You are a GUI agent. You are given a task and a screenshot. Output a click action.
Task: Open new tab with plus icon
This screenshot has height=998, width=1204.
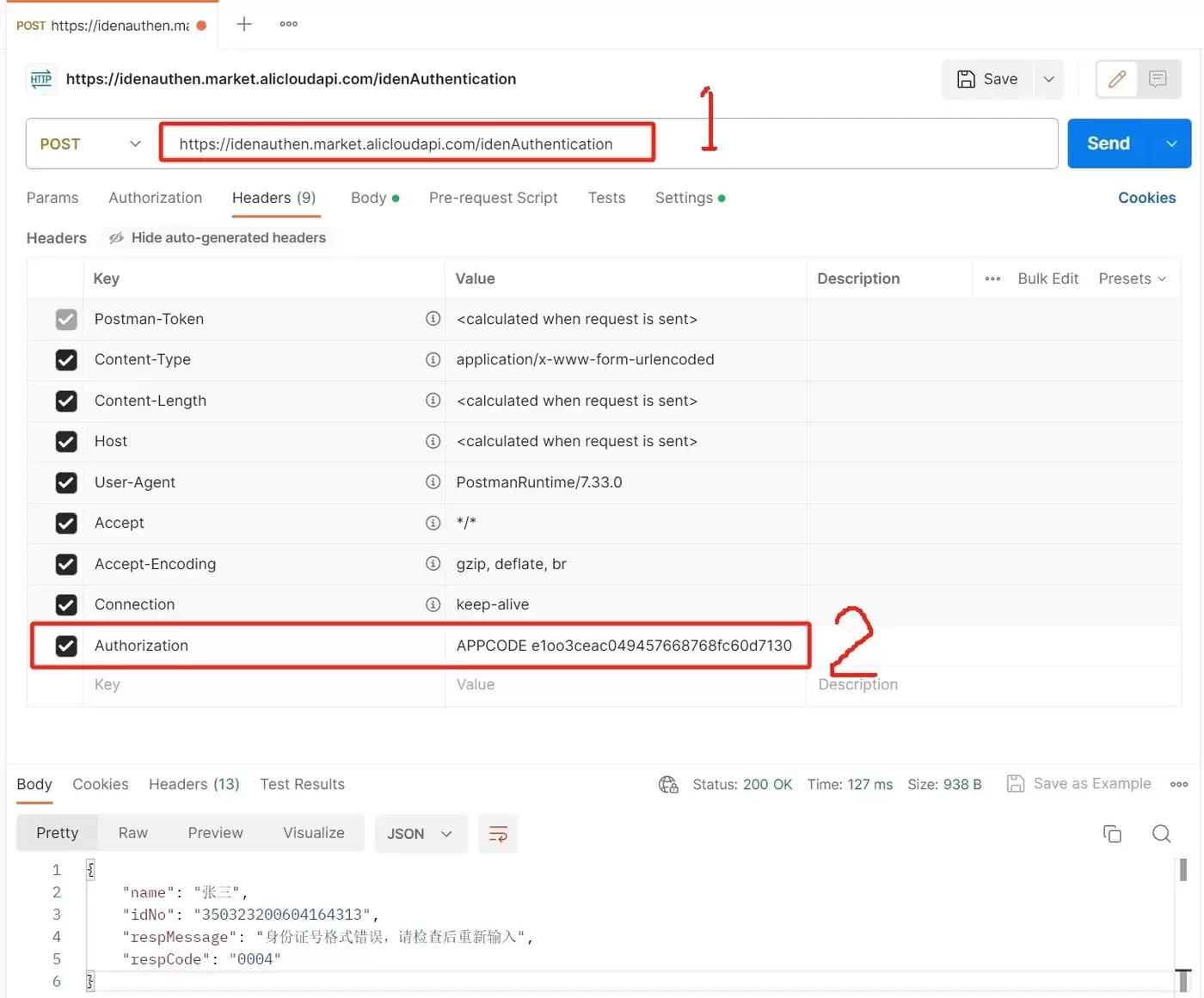click(244, 24)
